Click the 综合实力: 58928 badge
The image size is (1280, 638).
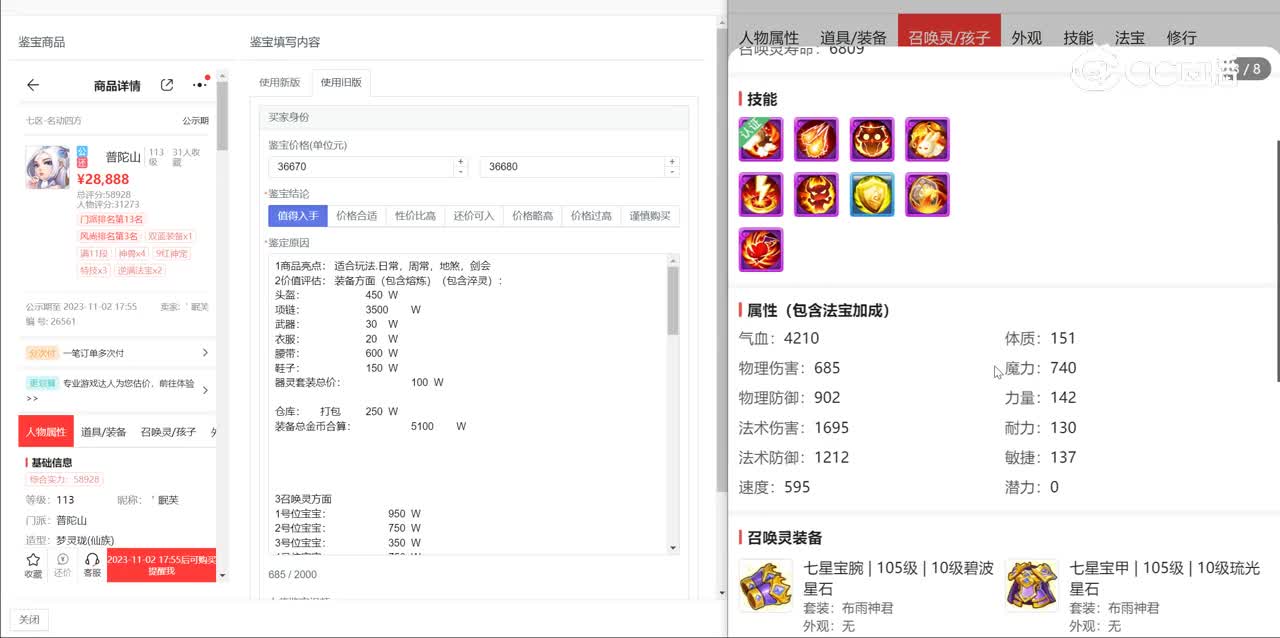(64, 480)
